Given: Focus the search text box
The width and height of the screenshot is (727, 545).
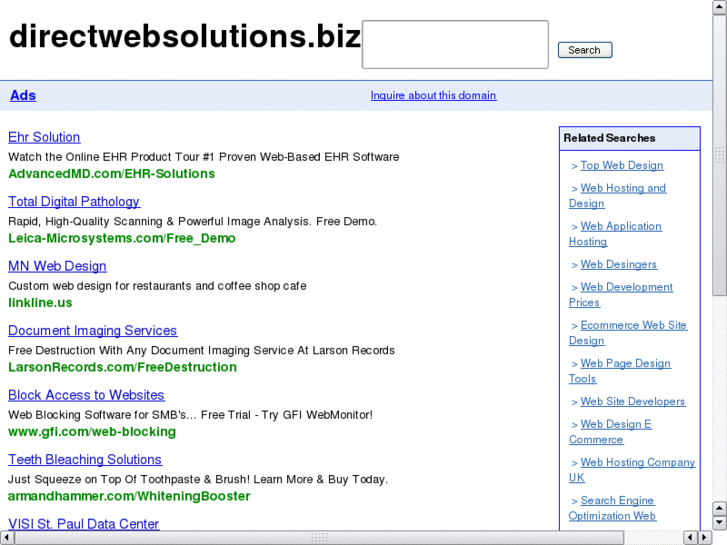Looking at the screenshot, I should 455,45.
